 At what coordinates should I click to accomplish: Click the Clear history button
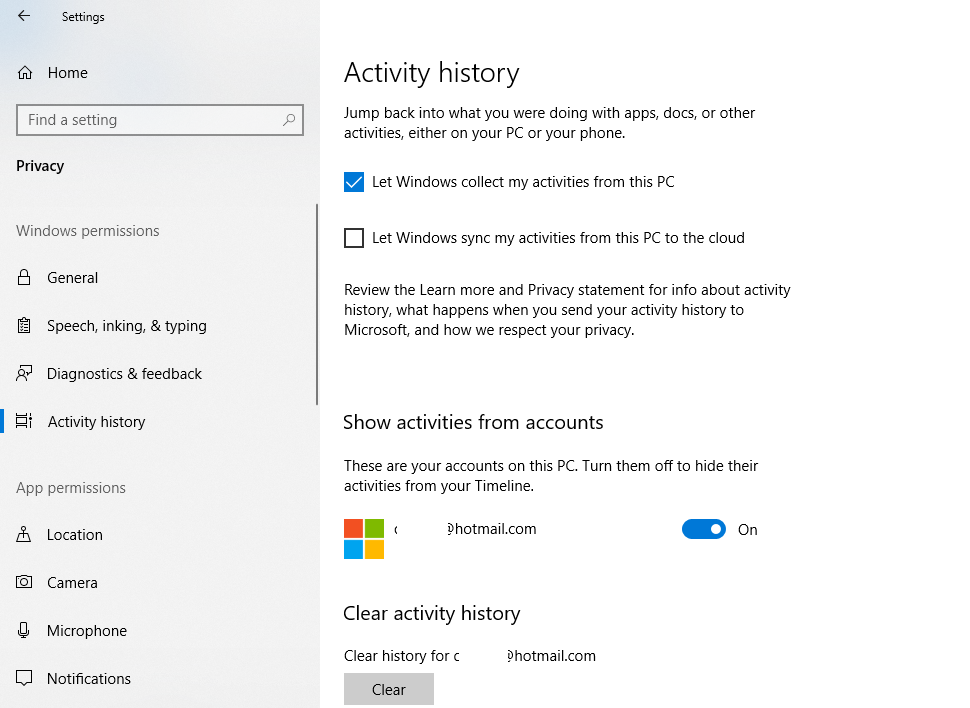pyautogui.click(x=388, y=689)
